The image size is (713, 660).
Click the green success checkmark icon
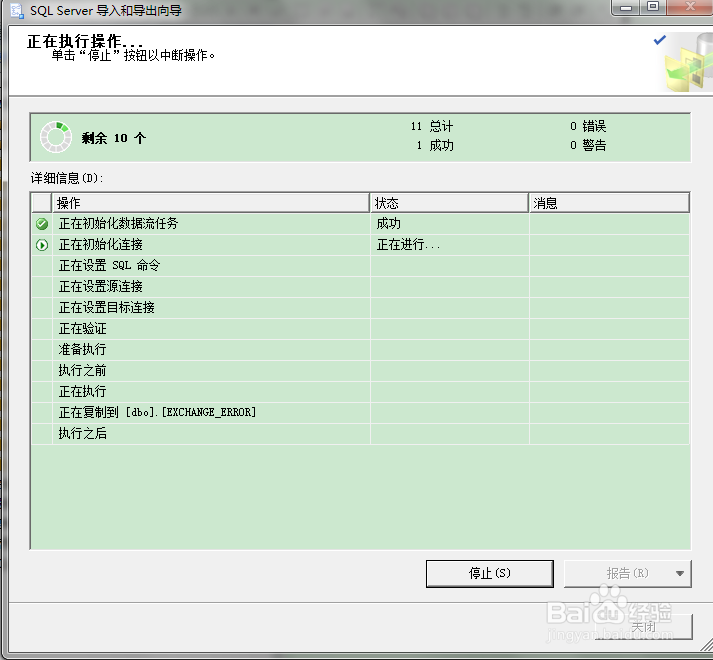pyautogui.click(x=42, y=224)
